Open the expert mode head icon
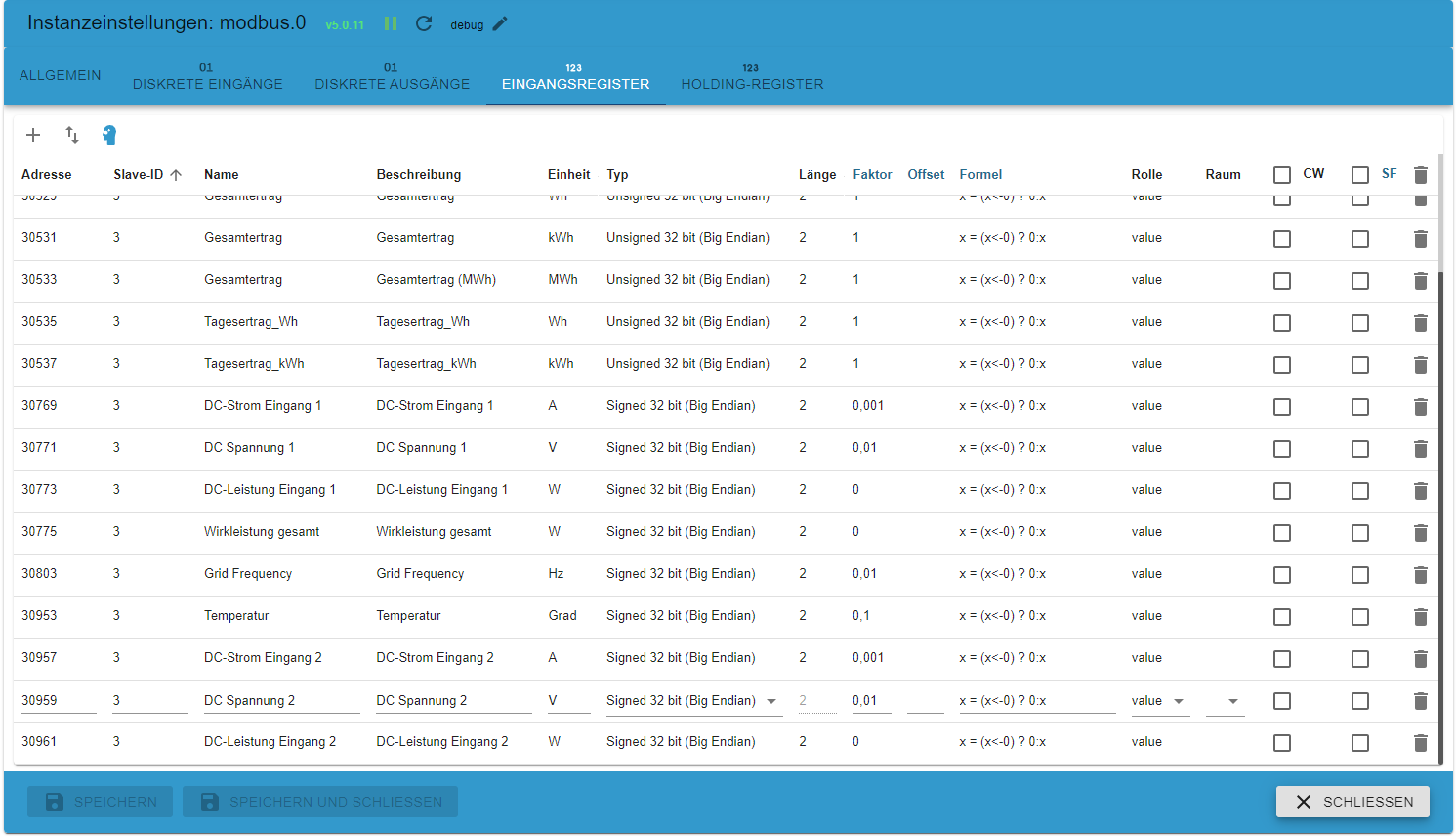The image size is (1456, 836). click(109, 135)
